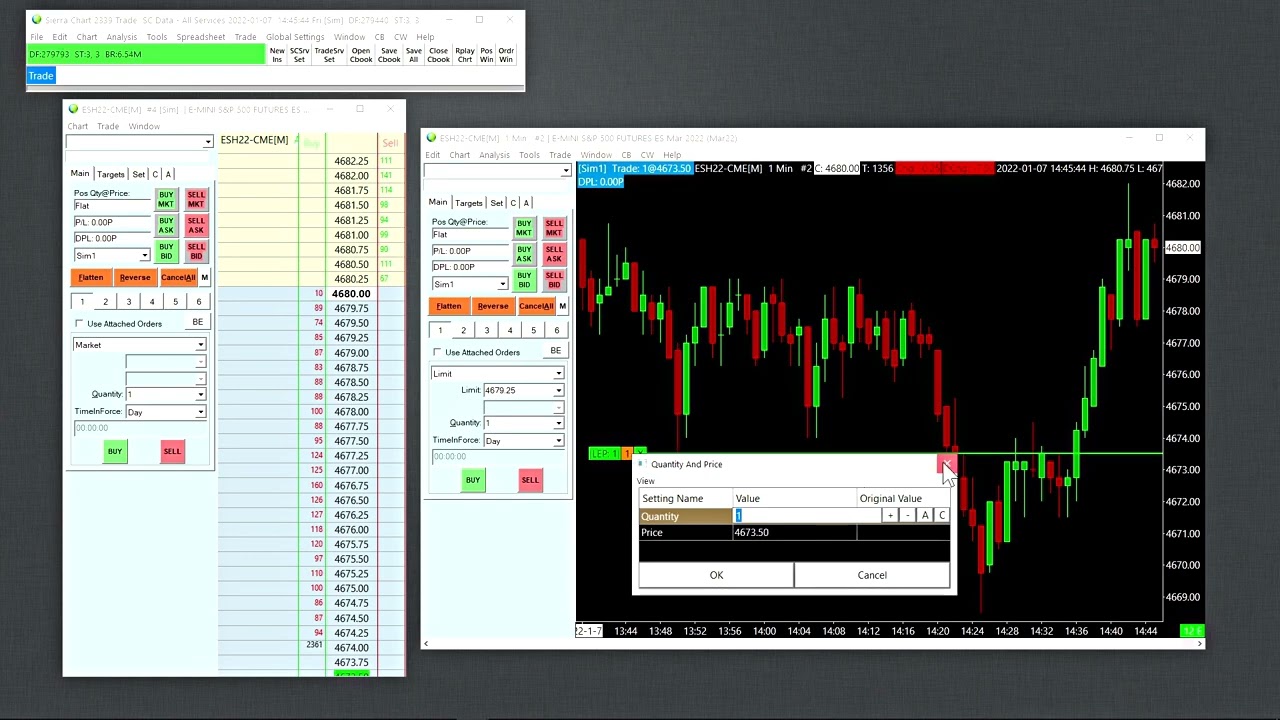
Task: Open the Limit price 4679.25 dropdown
Action: 558,391
